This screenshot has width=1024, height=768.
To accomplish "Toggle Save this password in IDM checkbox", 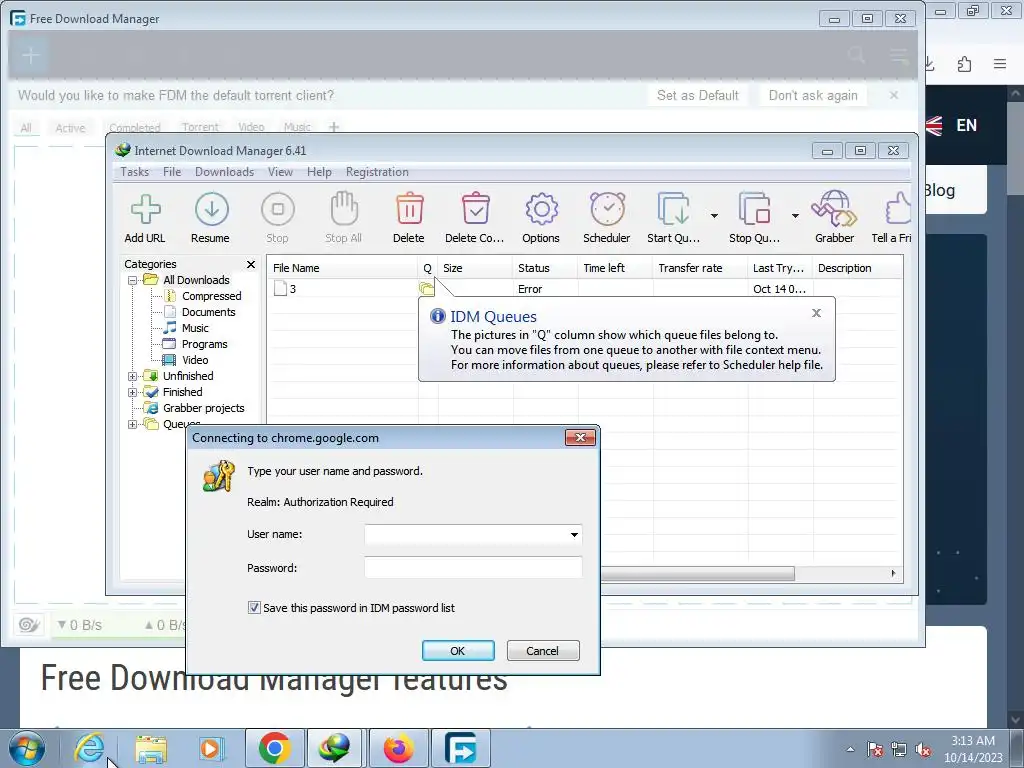I will click(x=254, y=608).
